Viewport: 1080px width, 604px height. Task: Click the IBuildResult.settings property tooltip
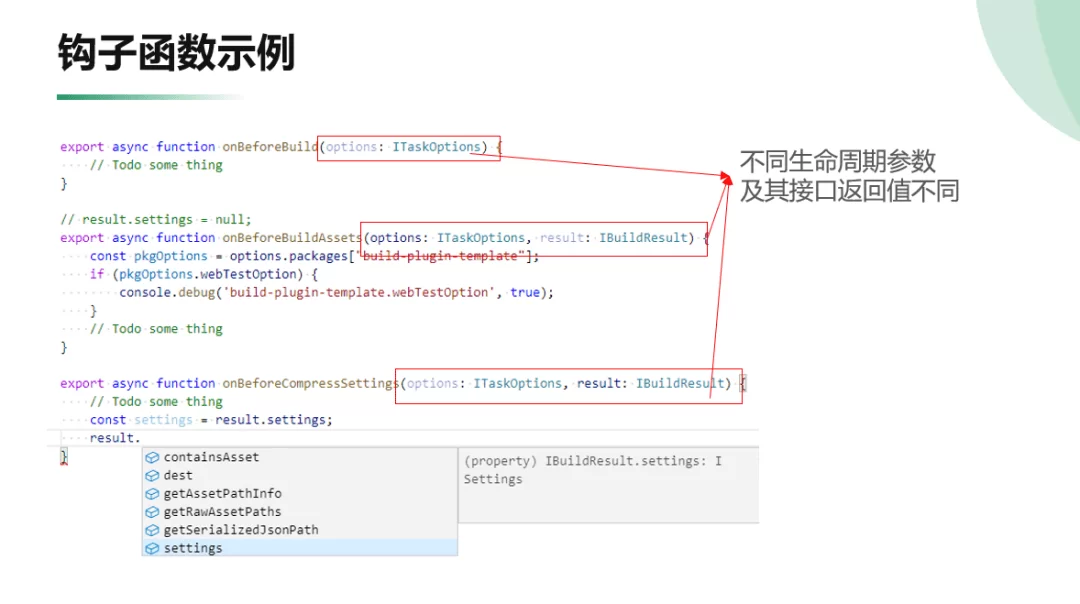pyautogui.click(x=592, y=470)
